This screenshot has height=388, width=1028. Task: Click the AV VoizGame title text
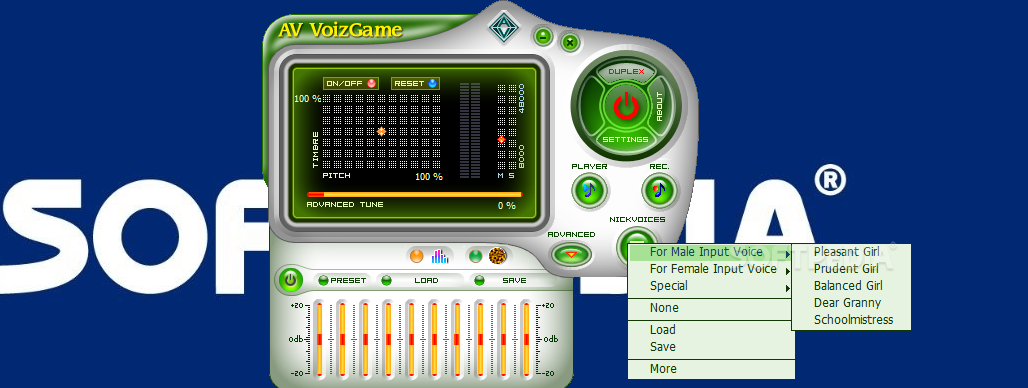[x=340, y=30]
